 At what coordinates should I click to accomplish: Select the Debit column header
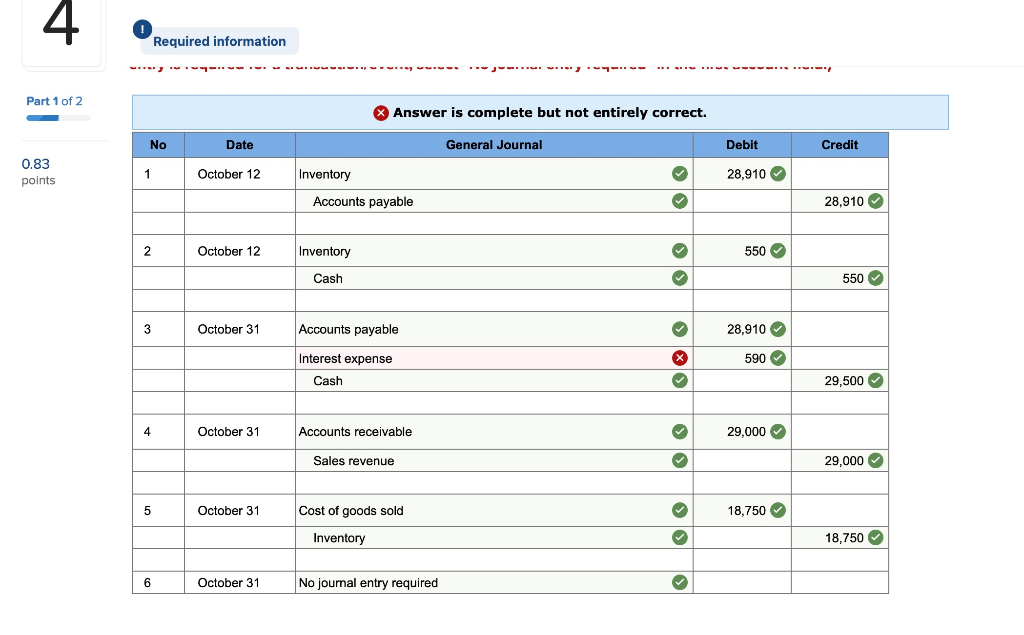(741, 144)
